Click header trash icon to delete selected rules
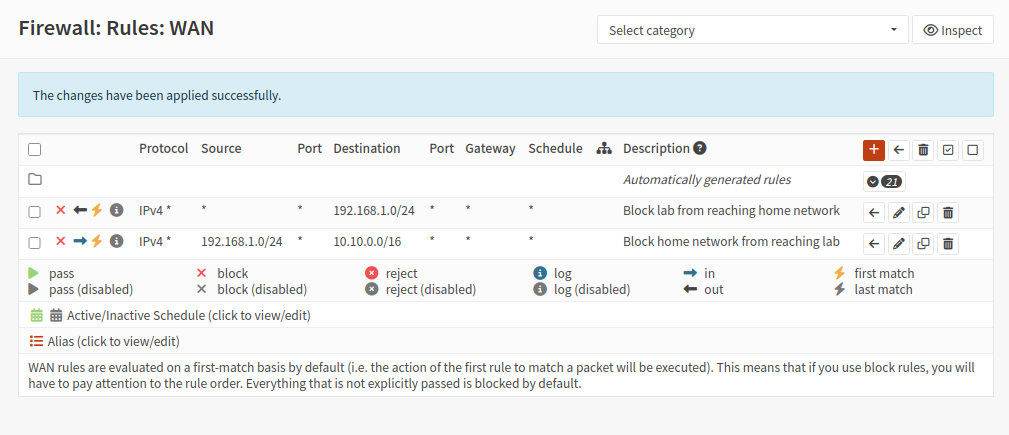 (x=924, y=150)
